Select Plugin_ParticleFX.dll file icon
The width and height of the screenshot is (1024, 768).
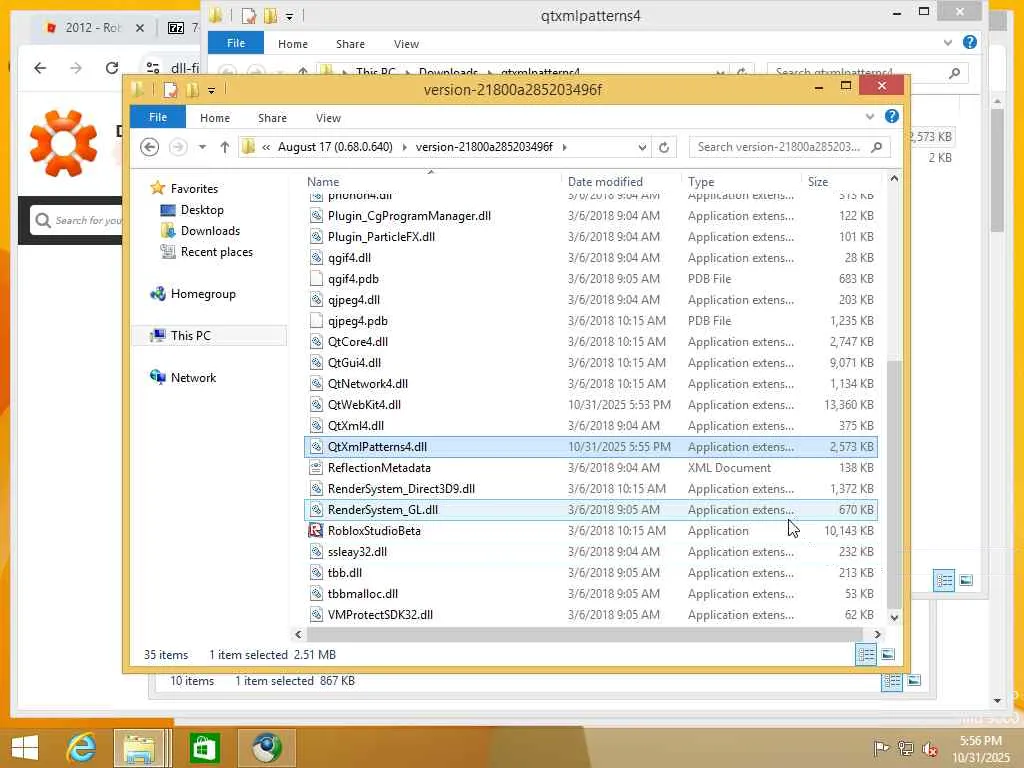click(316, 237)
